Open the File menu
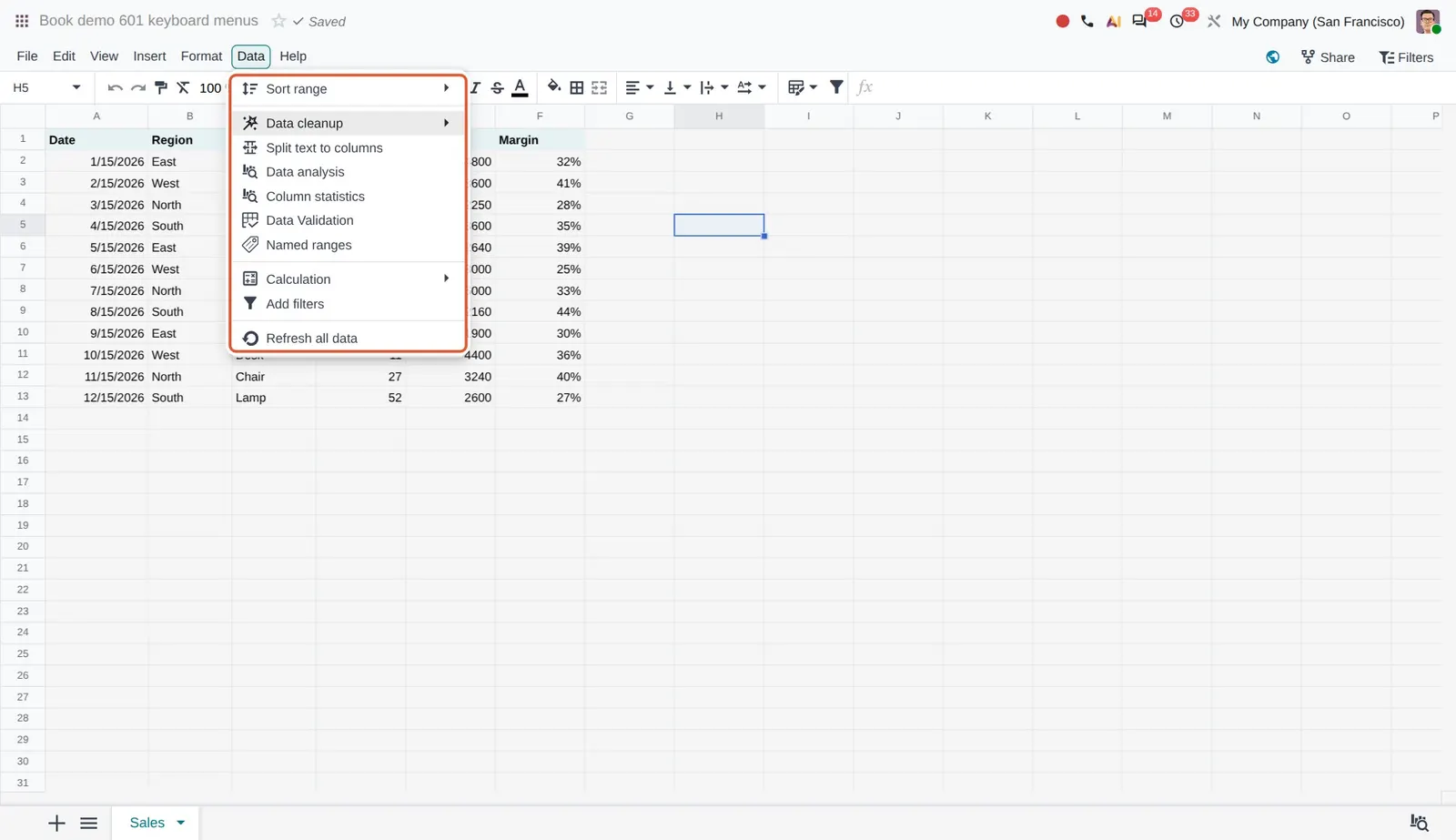1456x840 pixels. [27, 56]
